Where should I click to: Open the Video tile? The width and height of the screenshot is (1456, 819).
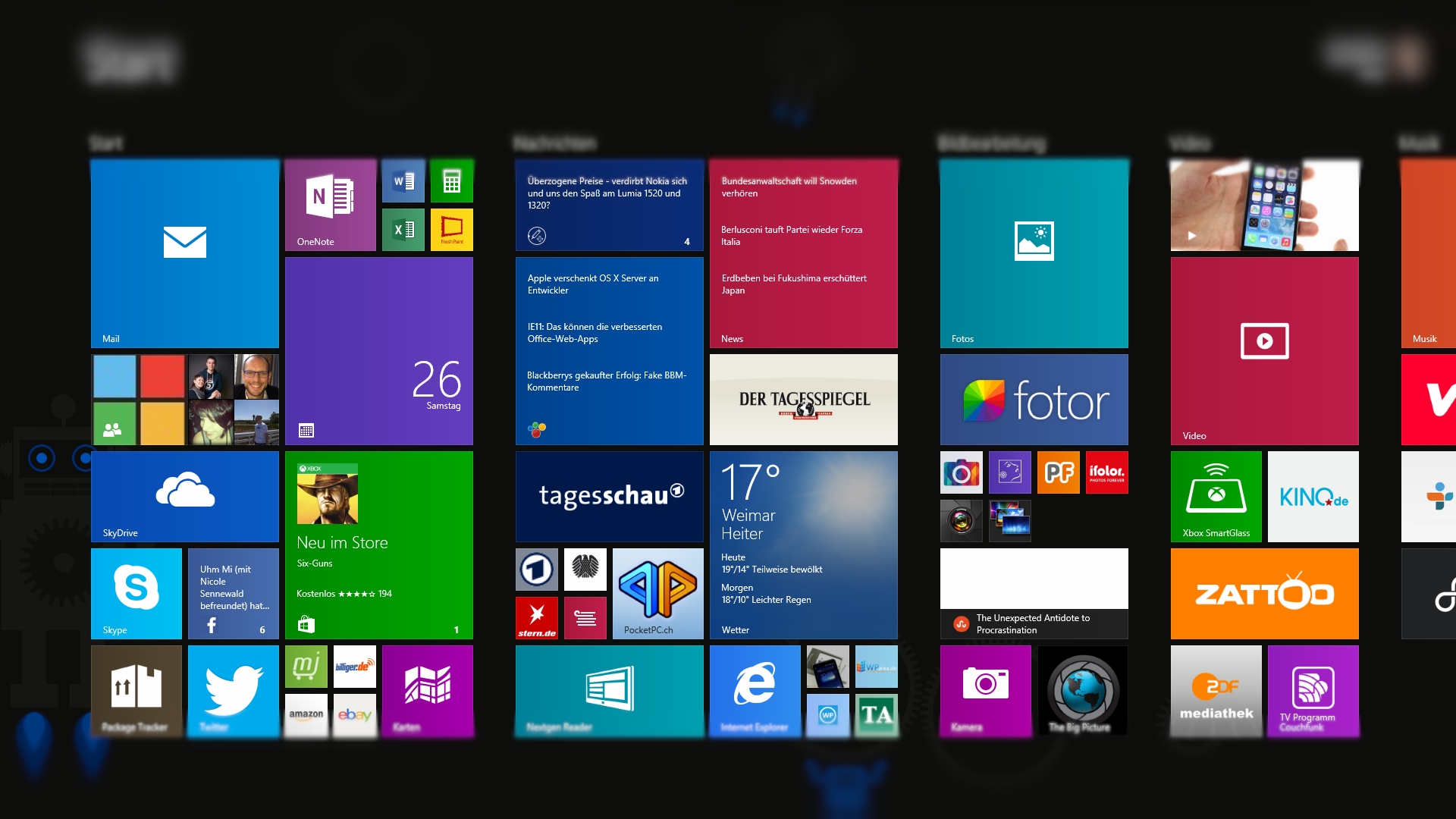[1265, 351]
